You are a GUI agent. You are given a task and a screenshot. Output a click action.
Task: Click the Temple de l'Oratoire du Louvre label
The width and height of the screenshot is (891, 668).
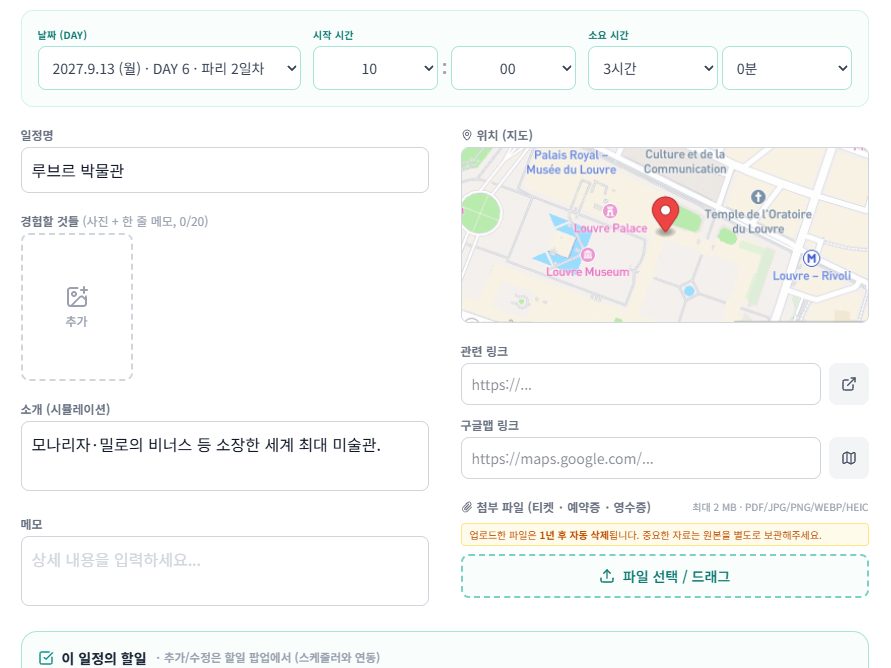point(758,222)
